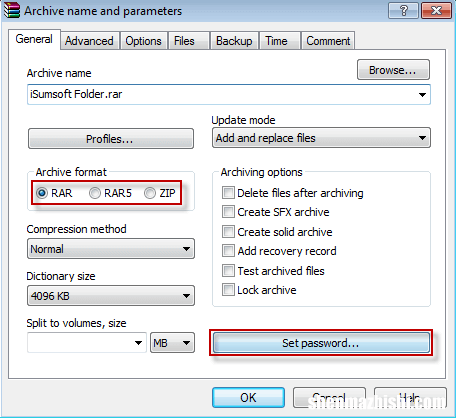Click the Browse button
The image size is (456, 418).
393,70
